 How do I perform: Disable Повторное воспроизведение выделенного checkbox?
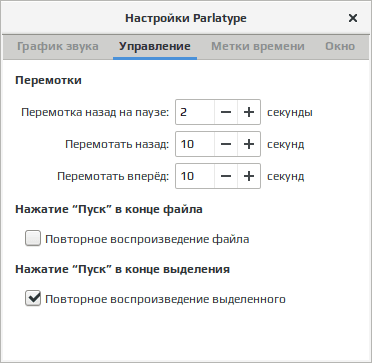[x=33, y=298]
